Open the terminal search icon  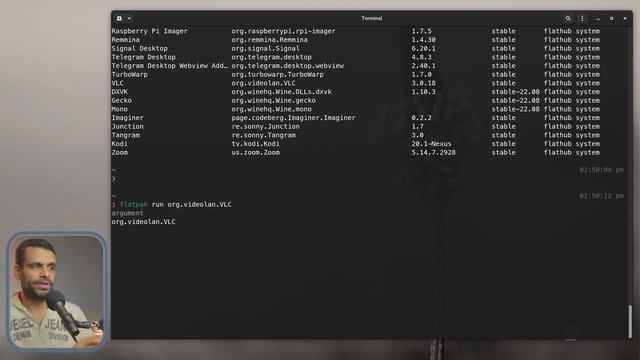[x=568, y=18]
